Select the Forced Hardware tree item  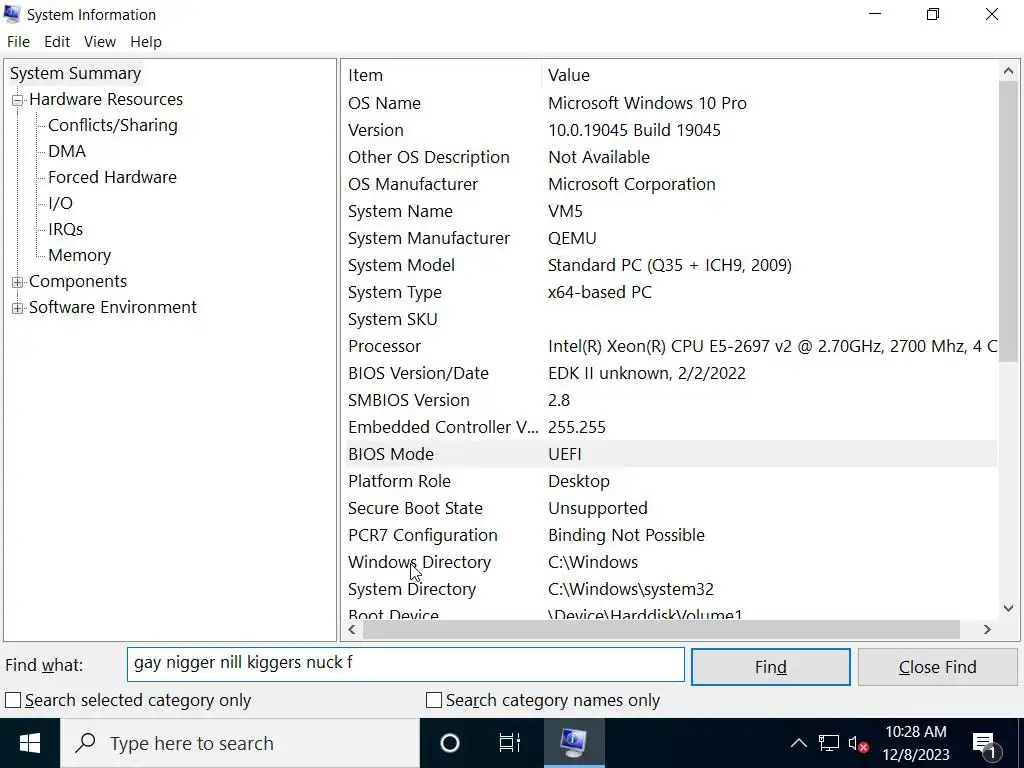point(112,178)
